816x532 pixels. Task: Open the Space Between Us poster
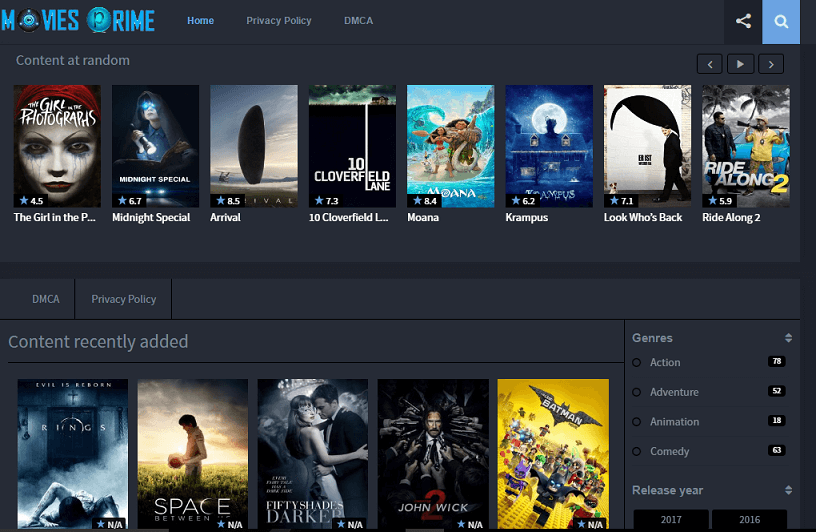tap(193, 454)
